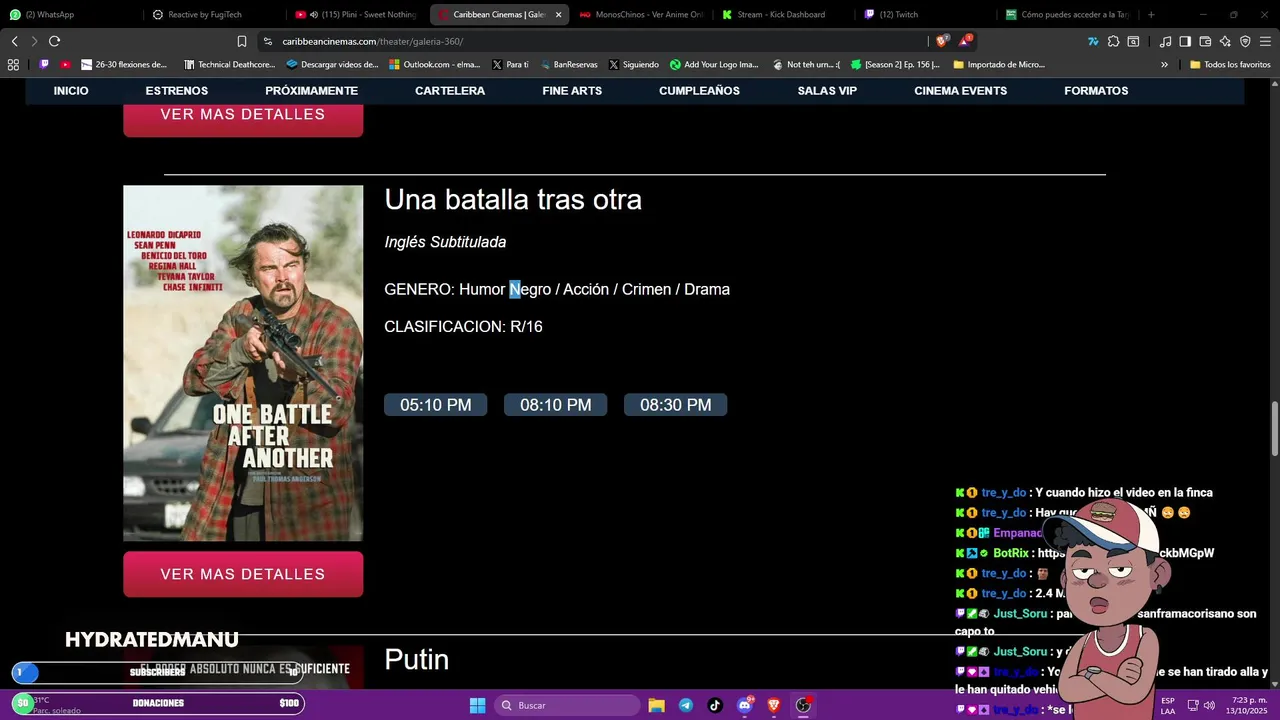The image size is (1280, 720).
Task: Switch to the Plini - Sweet Nothing tab
Action: coord(357,14)
